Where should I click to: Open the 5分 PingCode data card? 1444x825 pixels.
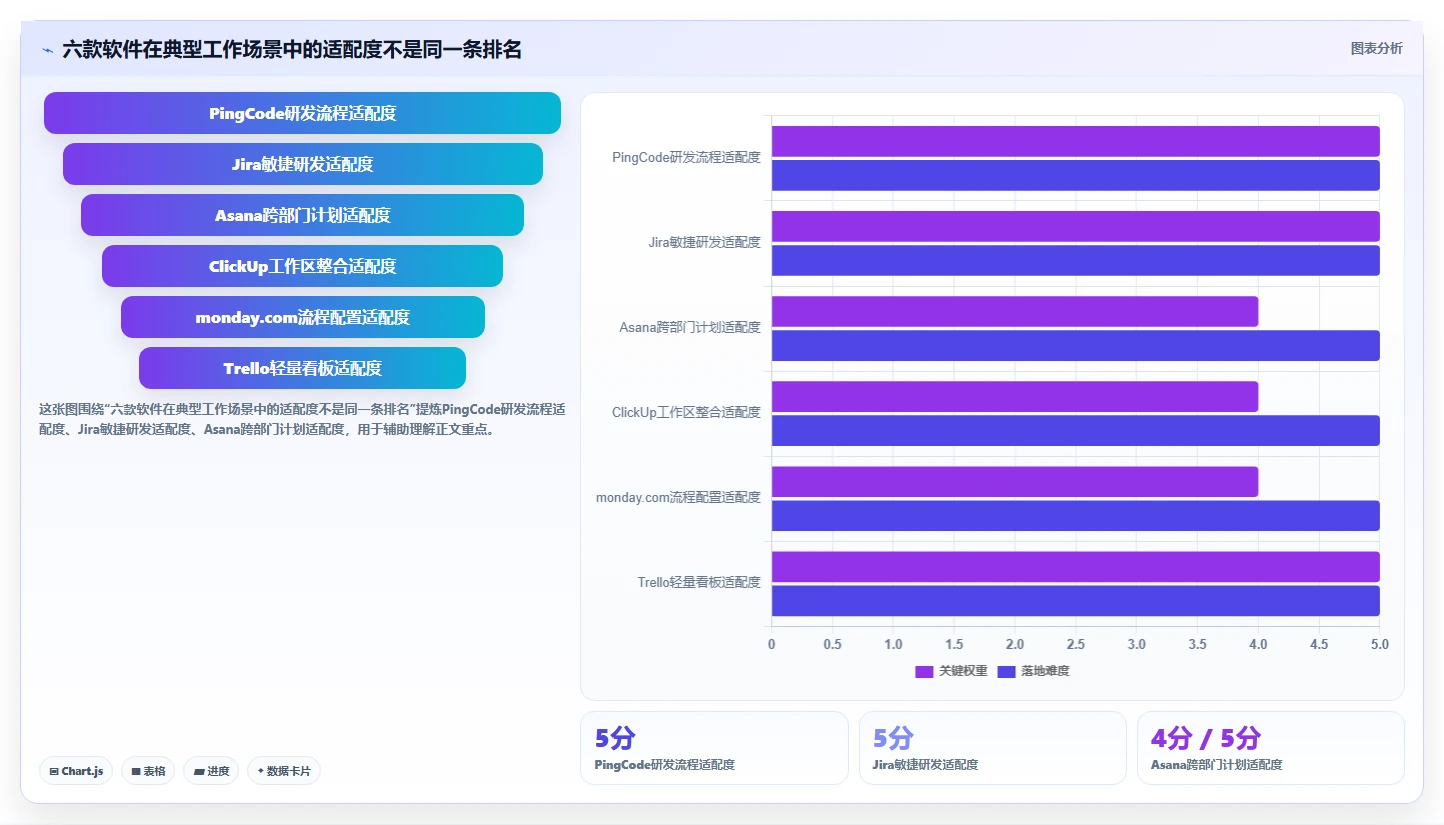[x=714, y=748]
